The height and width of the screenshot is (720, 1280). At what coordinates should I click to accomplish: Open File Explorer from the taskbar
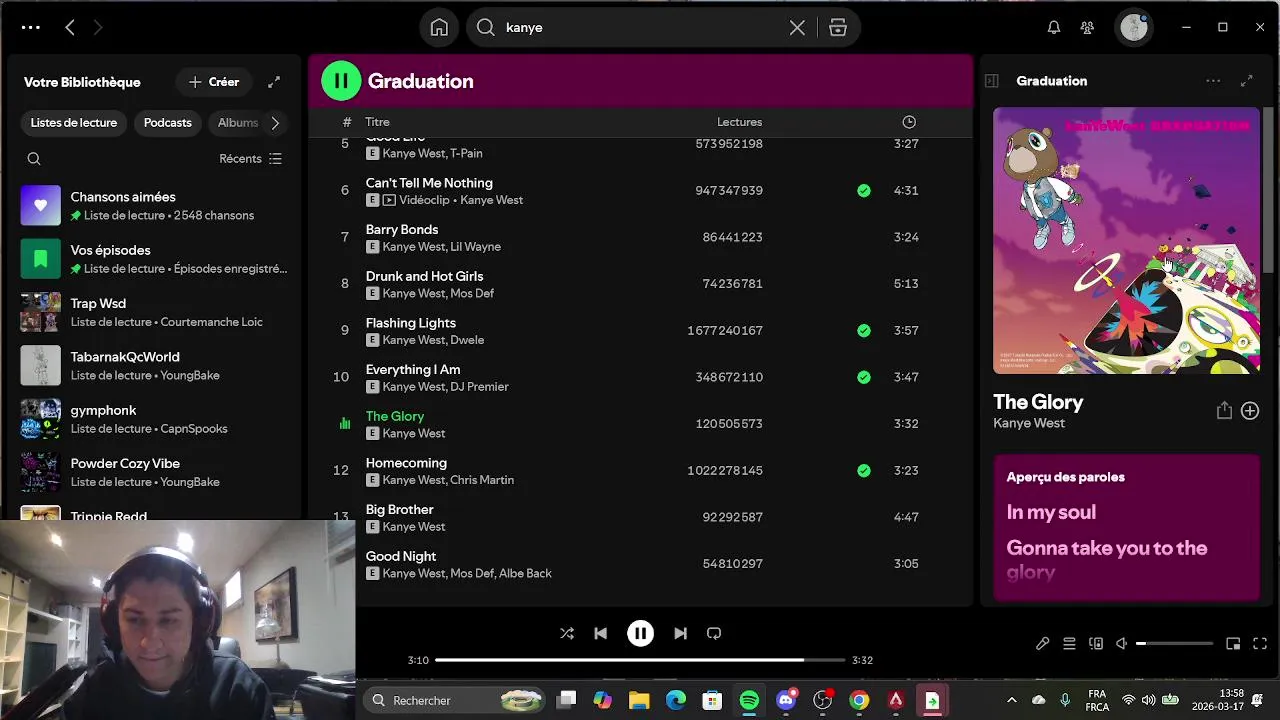639,700
